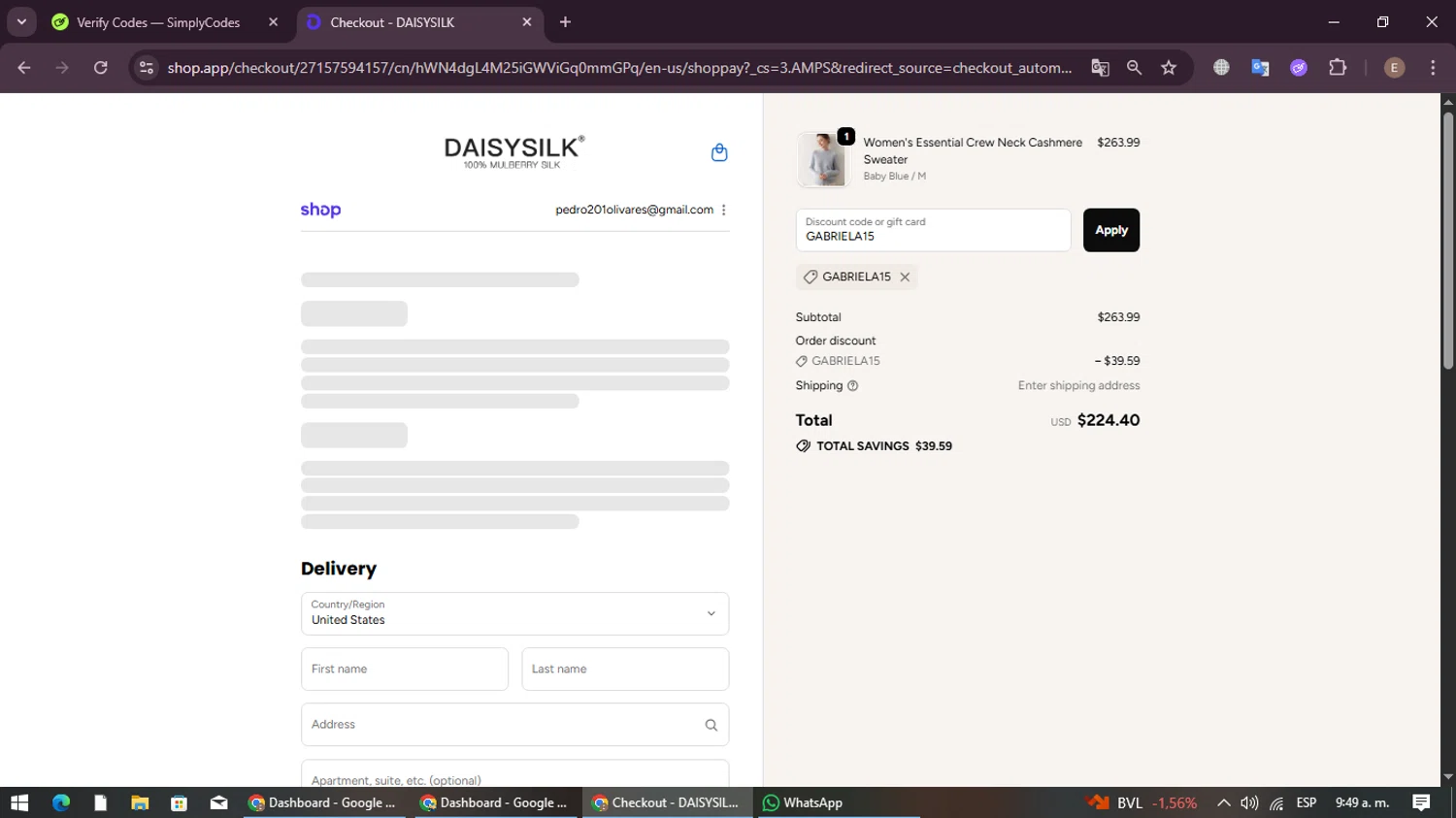The width and height of the screenshot is (1456, 818).
Task: View site information icon in address bar
Action: (146, 68)
